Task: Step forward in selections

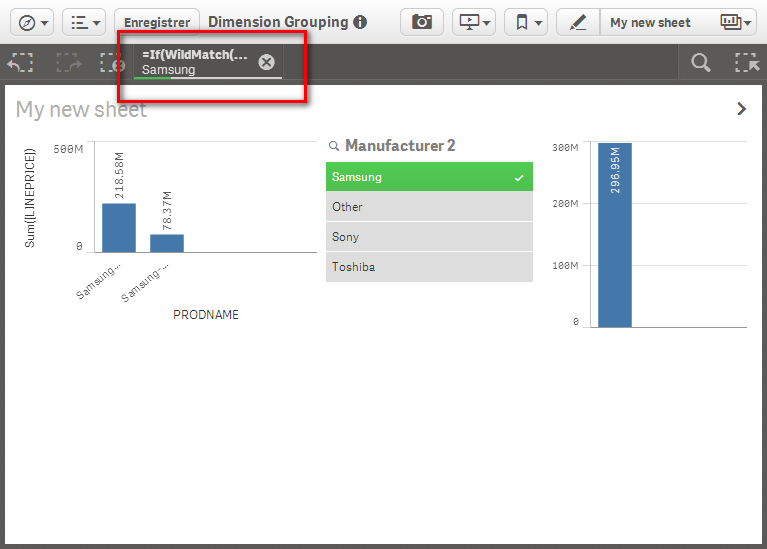Action: [68, 63]
